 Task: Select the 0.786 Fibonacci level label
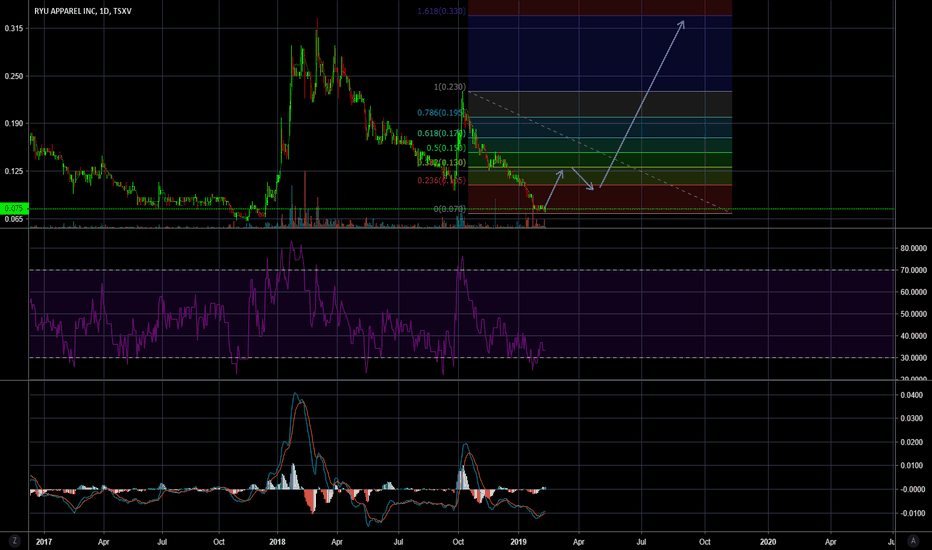point(441,112)
